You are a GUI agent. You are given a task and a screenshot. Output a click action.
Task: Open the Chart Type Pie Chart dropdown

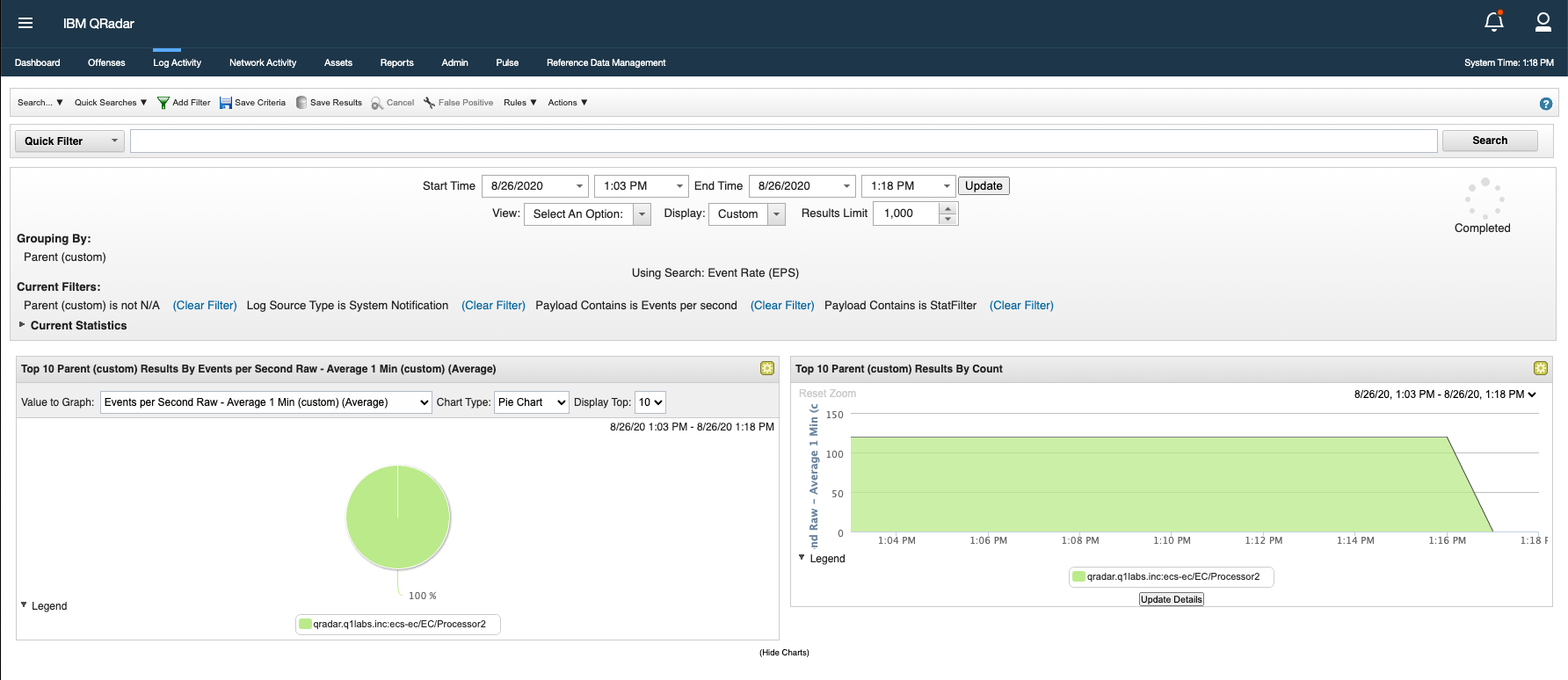[x=532, y=402]
